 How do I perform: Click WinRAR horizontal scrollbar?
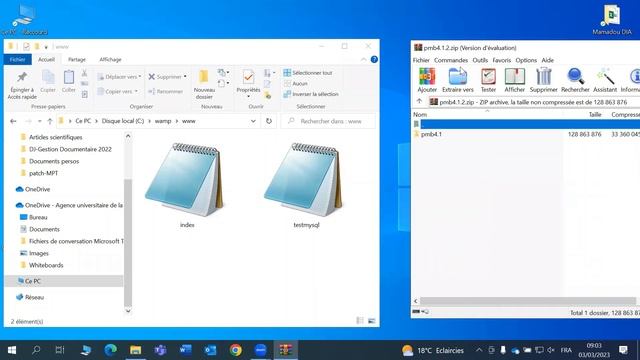pyautogui.click(x=527, y=301)
